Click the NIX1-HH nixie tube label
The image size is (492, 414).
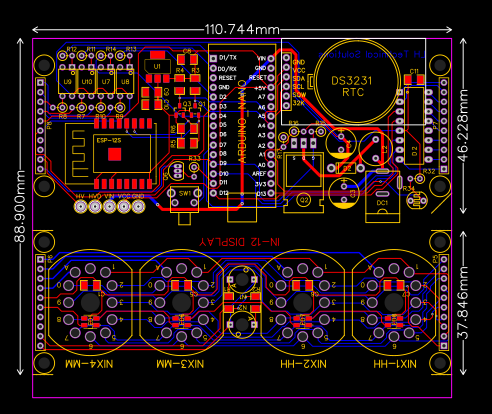395,364
